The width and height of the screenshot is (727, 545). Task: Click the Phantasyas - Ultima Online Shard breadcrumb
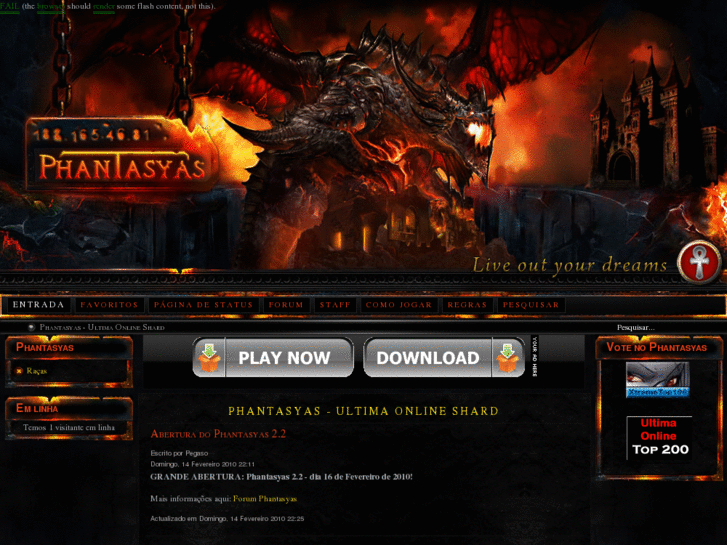[x=102, y=327]
